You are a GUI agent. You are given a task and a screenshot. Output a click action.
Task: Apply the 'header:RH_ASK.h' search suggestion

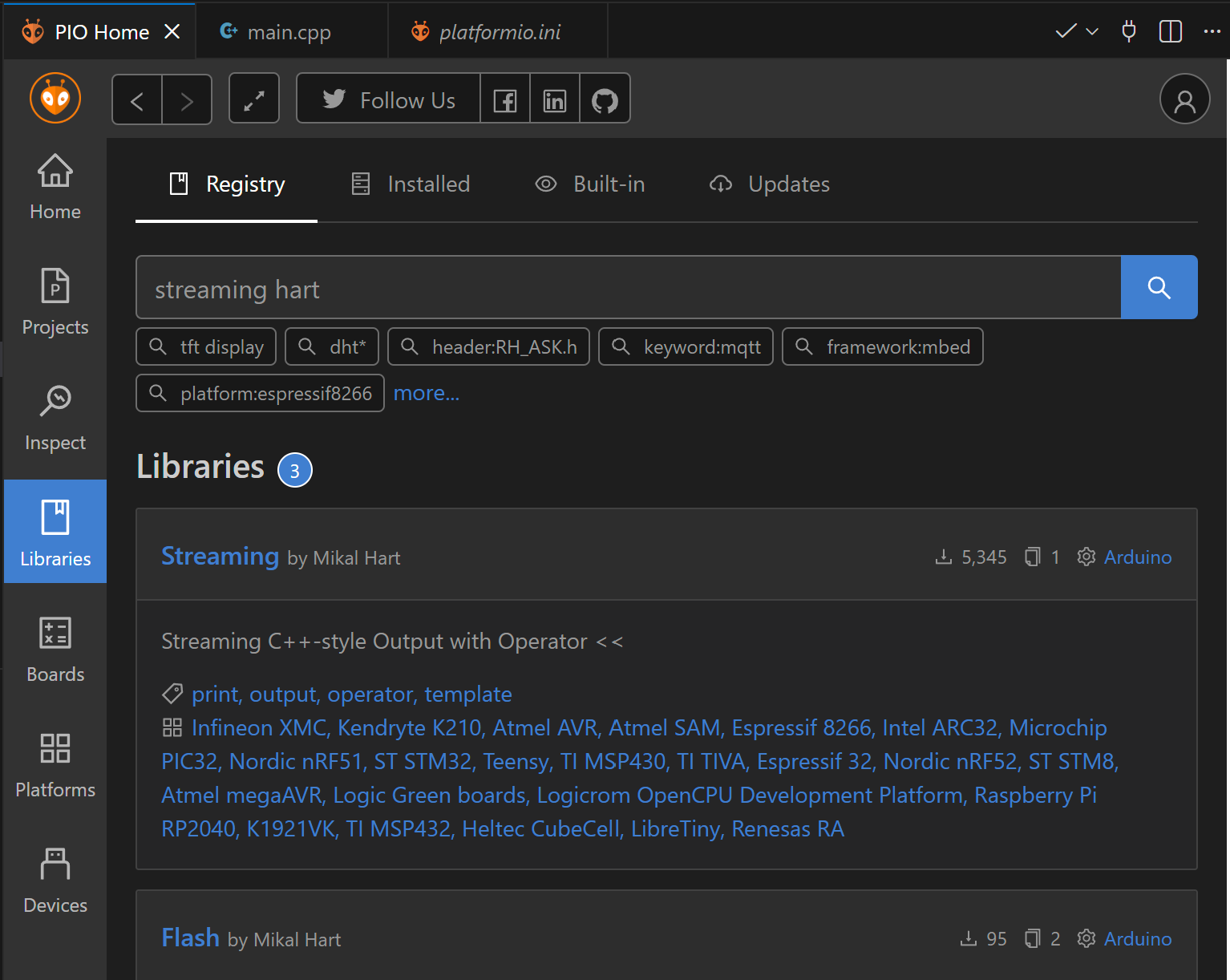pos(489,346)
